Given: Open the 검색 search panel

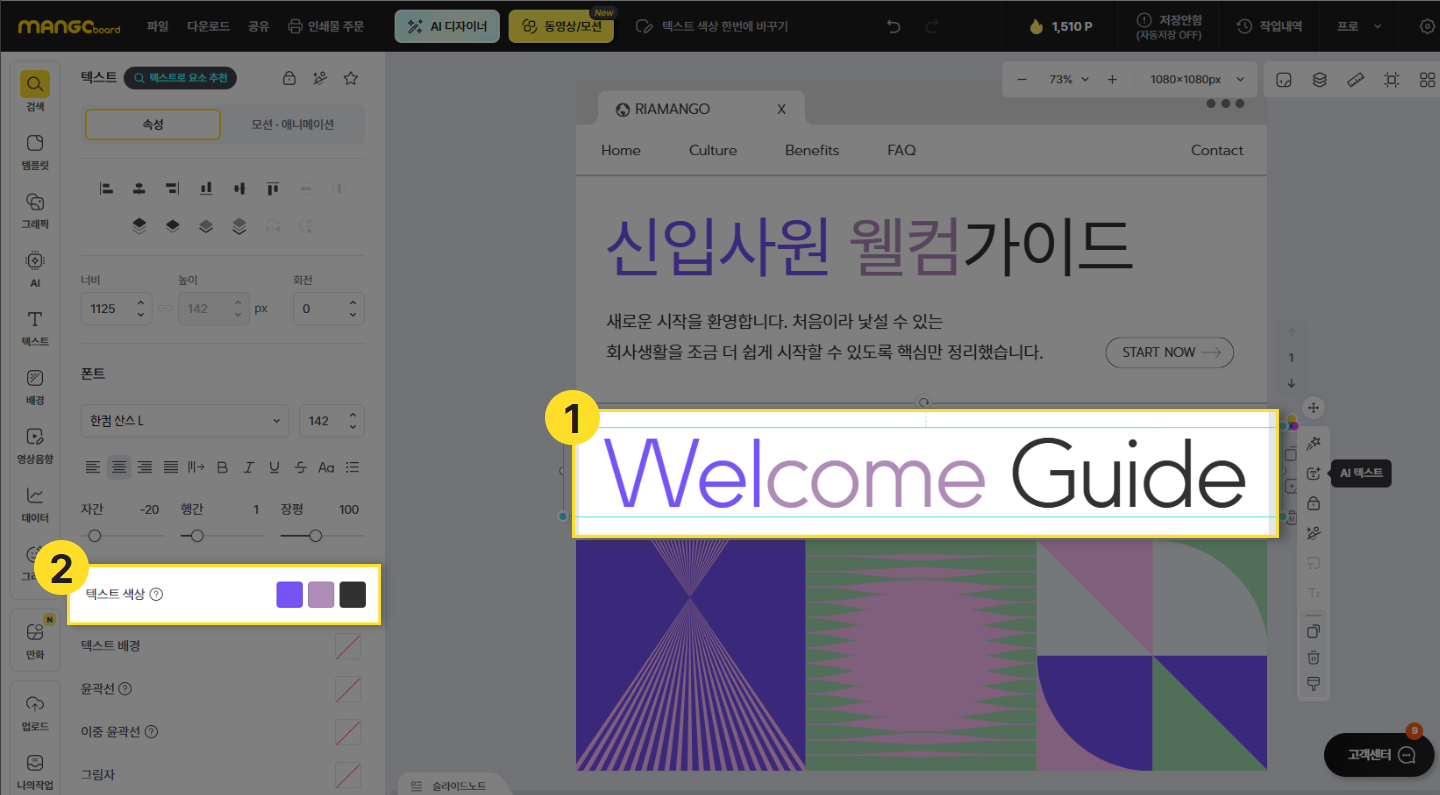Looking at the screenshot, I should click(35, 90).
